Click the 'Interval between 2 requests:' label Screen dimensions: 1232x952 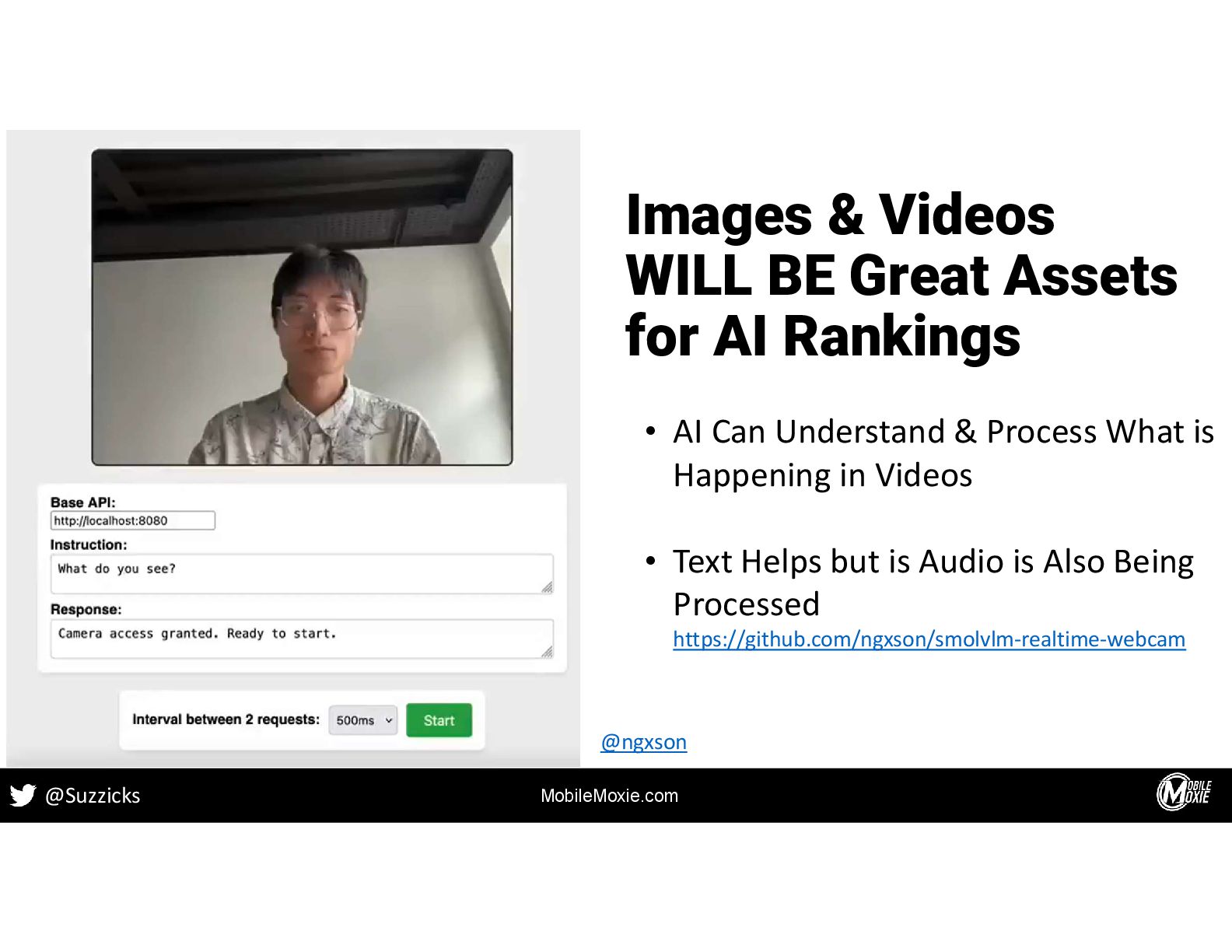(226, 719)
